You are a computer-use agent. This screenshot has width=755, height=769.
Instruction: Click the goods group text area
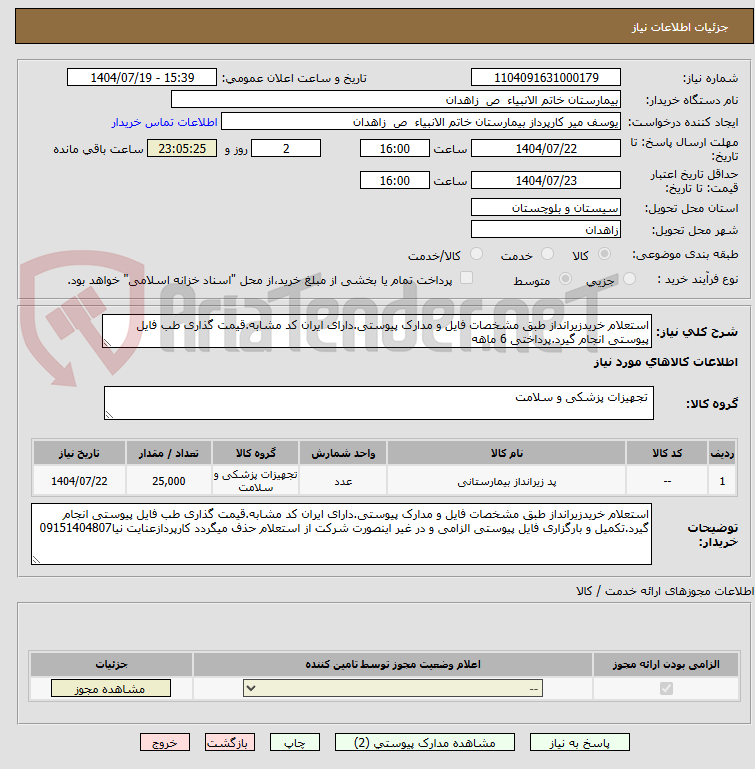tap(379, 403)
